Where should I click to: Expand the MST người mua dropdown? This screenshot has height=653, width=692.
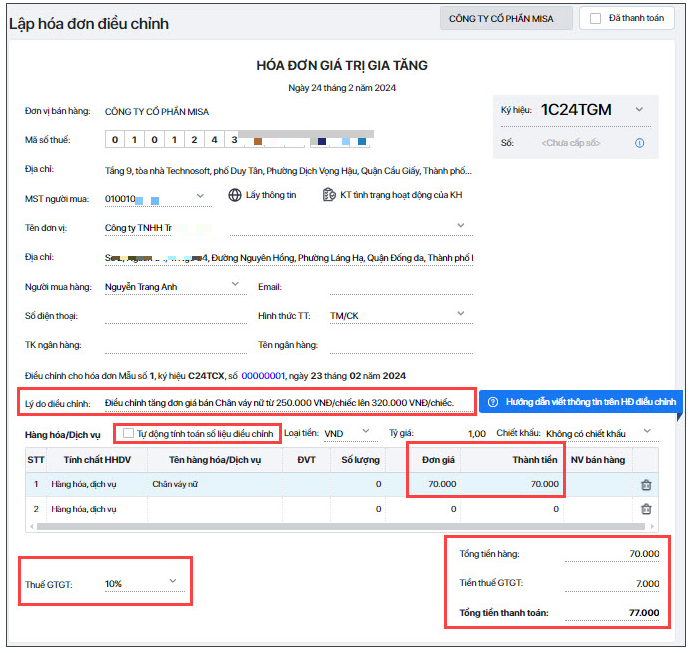click(200, 195)
